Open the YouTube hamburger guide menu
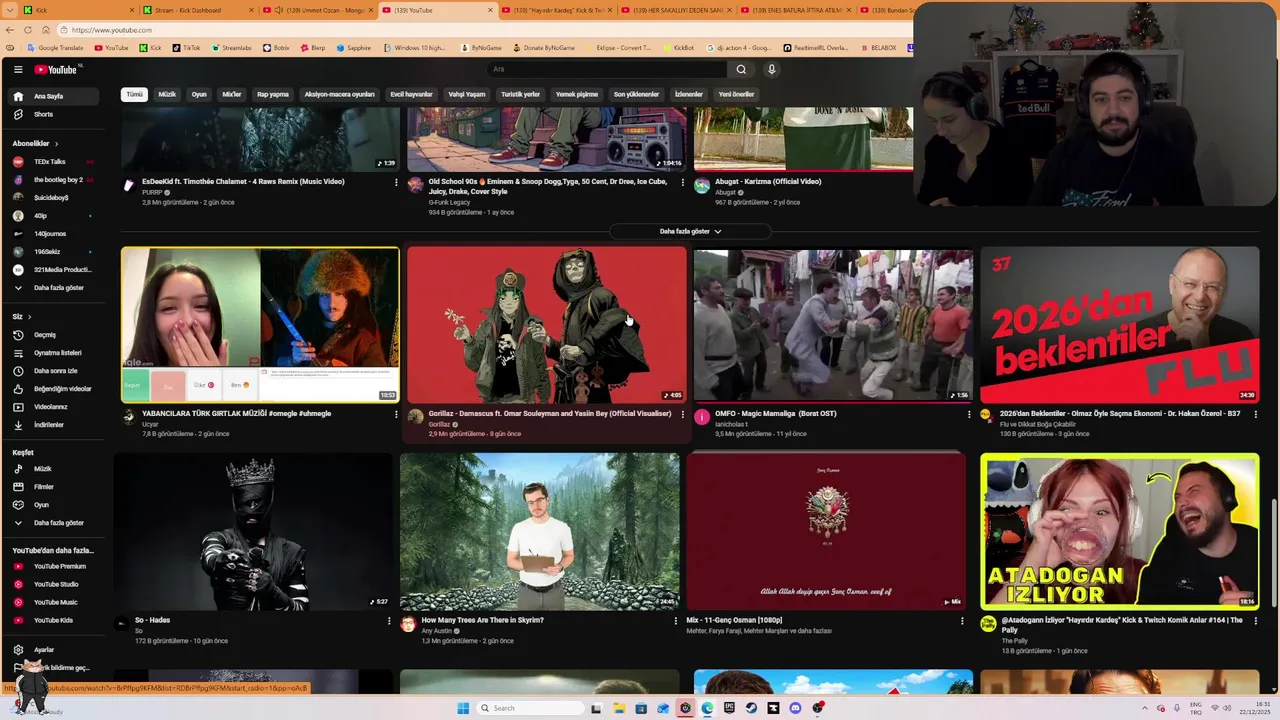Screen dimensions: 1280x720 click(x=18, y=69)
